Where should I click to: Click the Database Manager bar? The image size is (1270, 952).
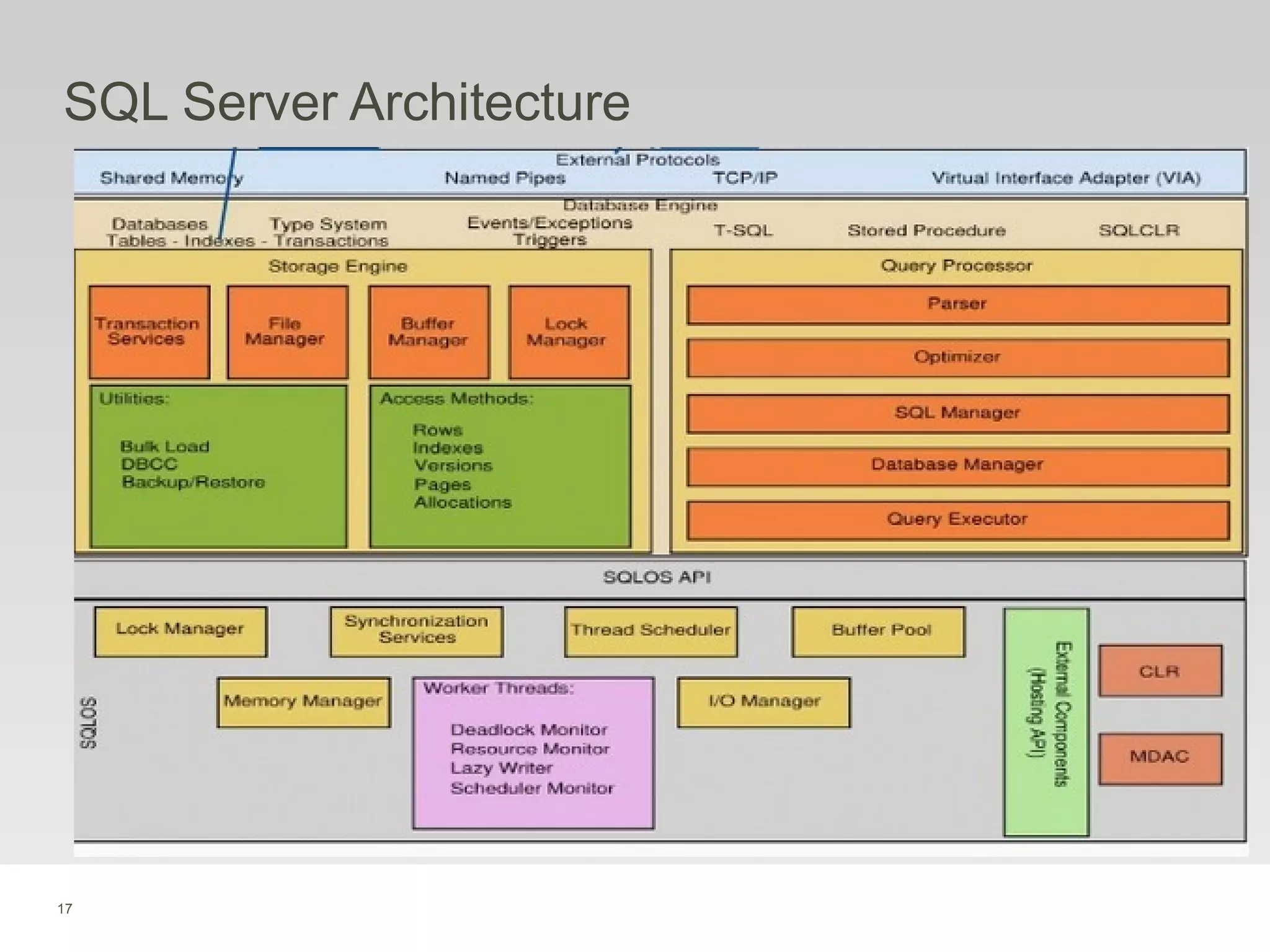coord(957,465)
